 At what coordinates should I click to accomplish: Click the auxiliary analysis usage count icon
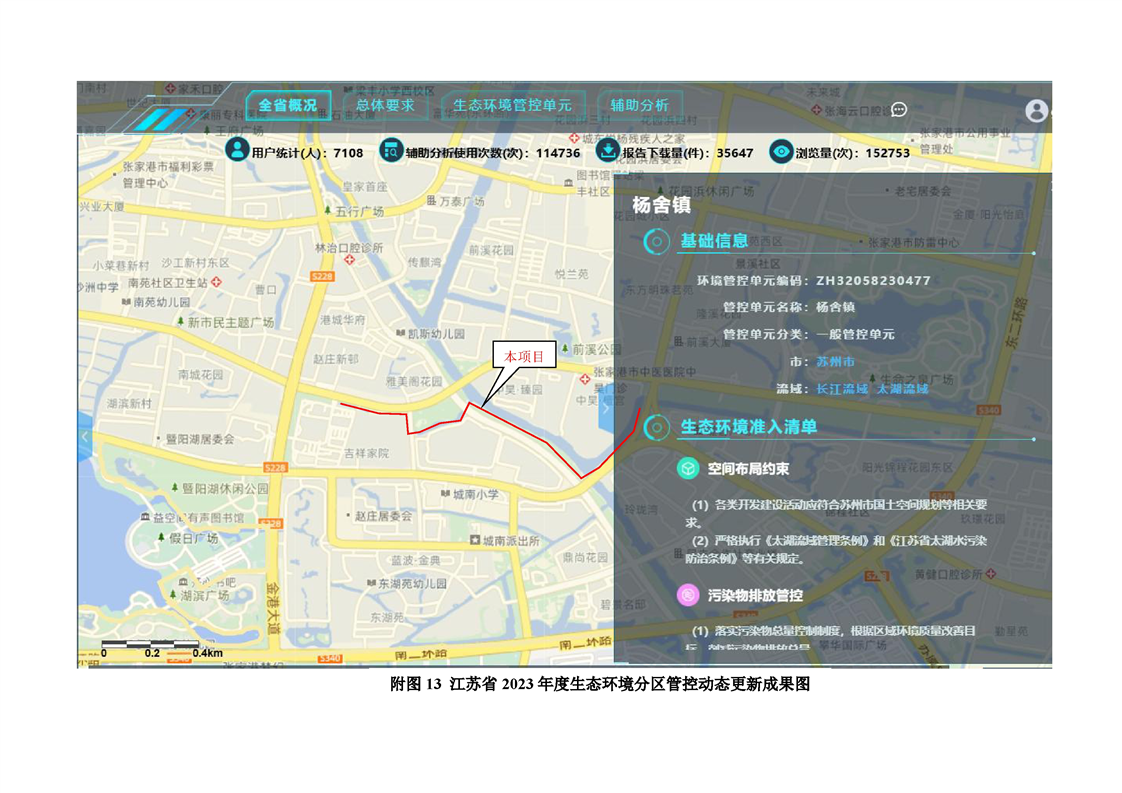391,151
